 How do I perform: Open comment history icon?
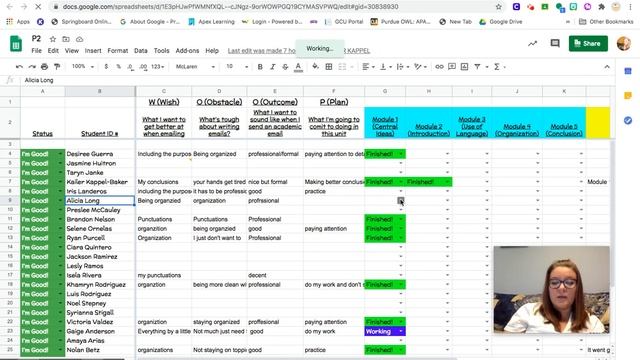[555, 43]
